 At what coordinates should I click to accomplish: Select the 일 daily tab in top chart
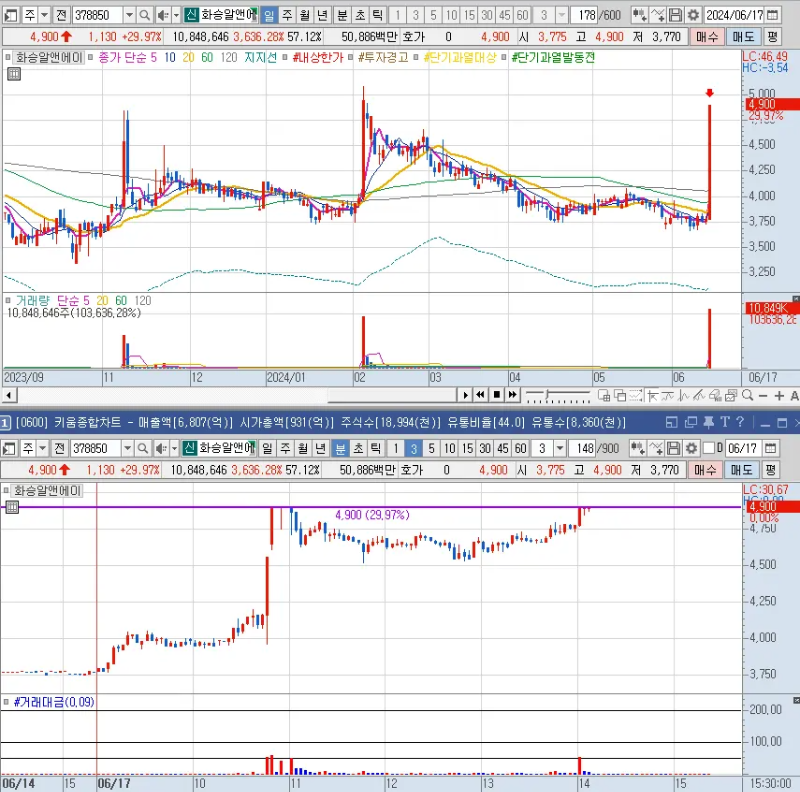tap(269, 15)
